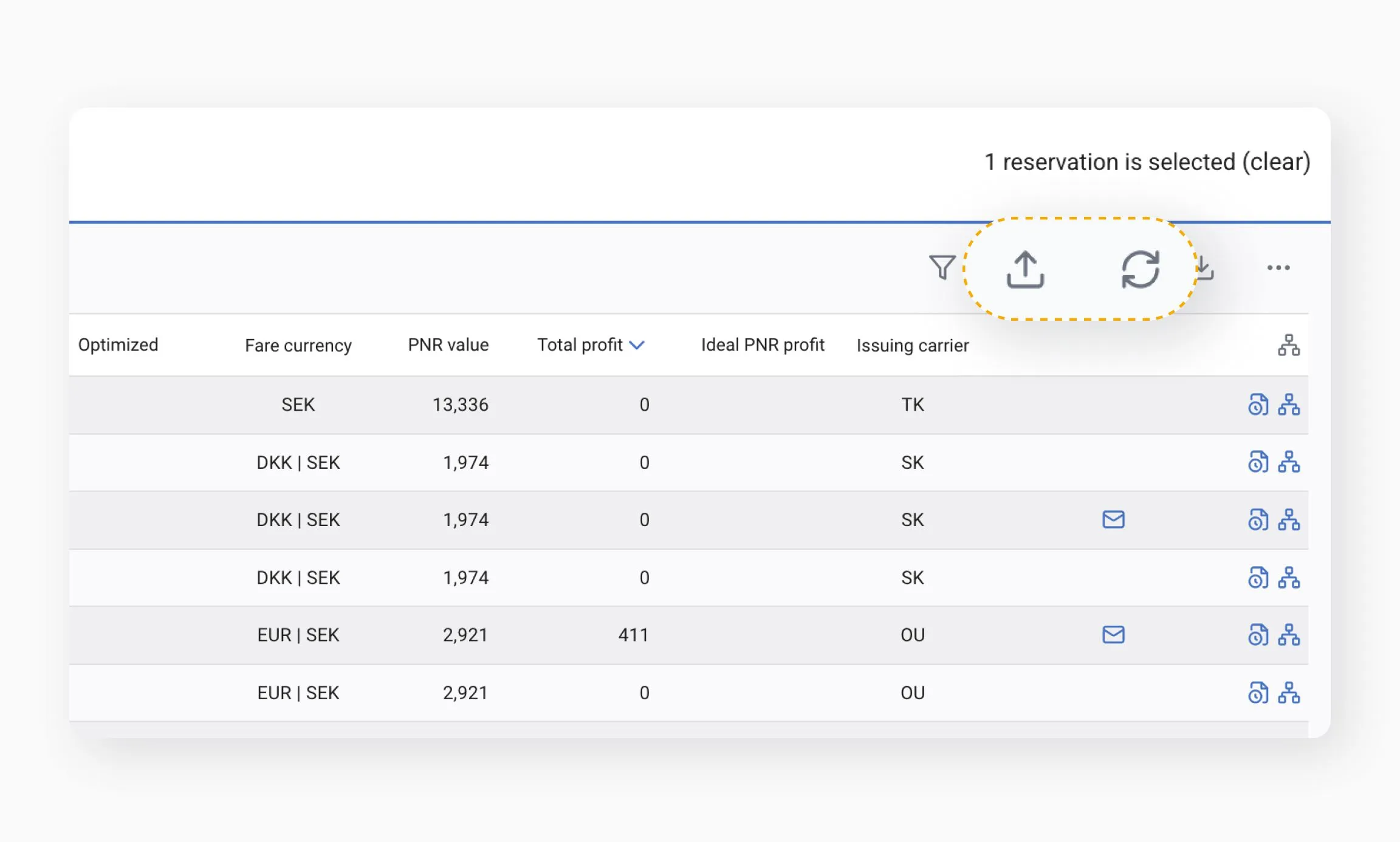Open mail icon in EUR | SEK 411 row

(x=1113, y=635)
